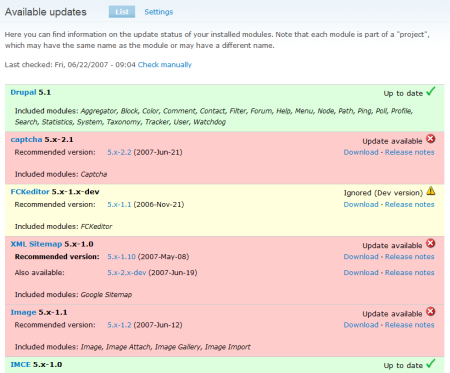Open the captcha project link

point(26,139)
